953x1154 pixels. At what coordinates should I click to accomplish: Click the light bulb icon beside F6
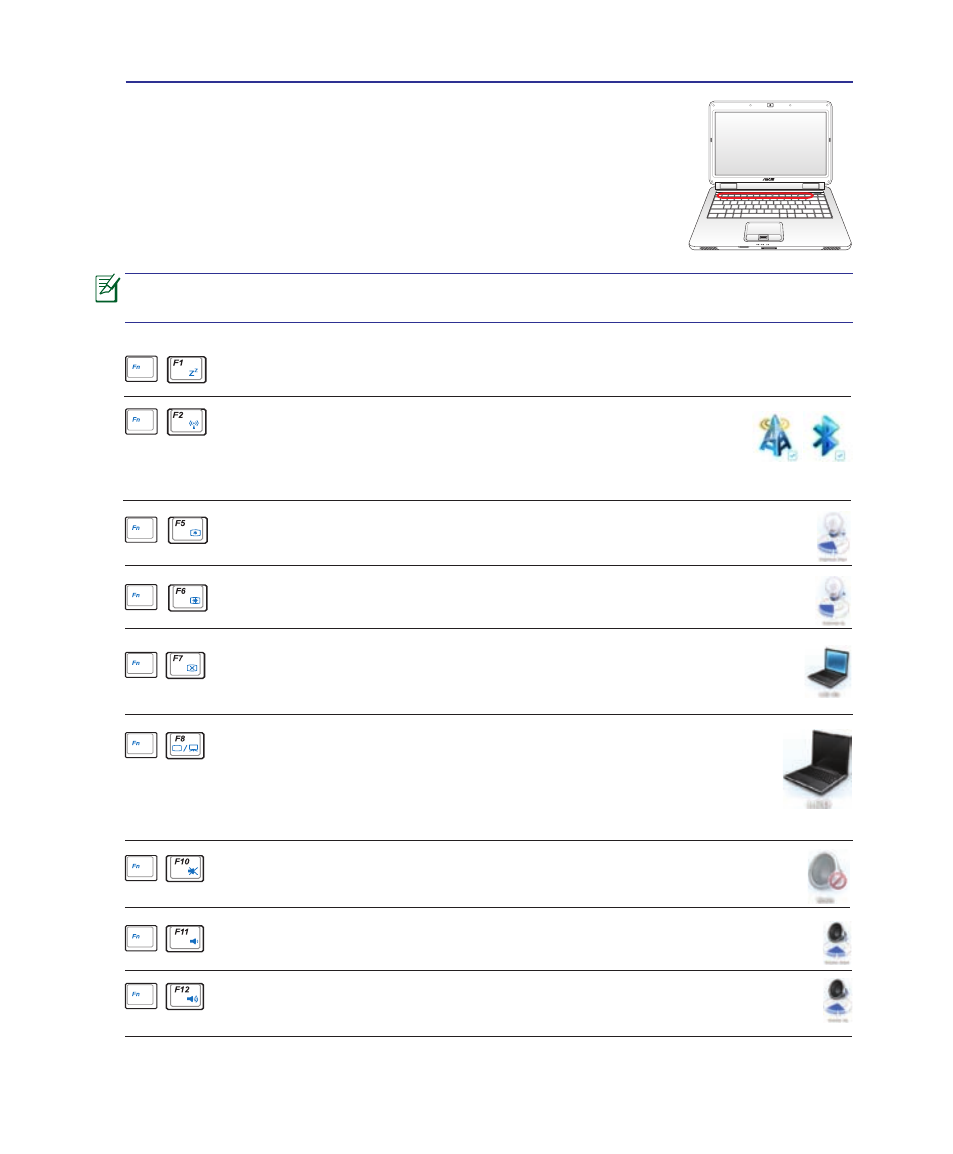pyautogui.click(x=833, y=601)
